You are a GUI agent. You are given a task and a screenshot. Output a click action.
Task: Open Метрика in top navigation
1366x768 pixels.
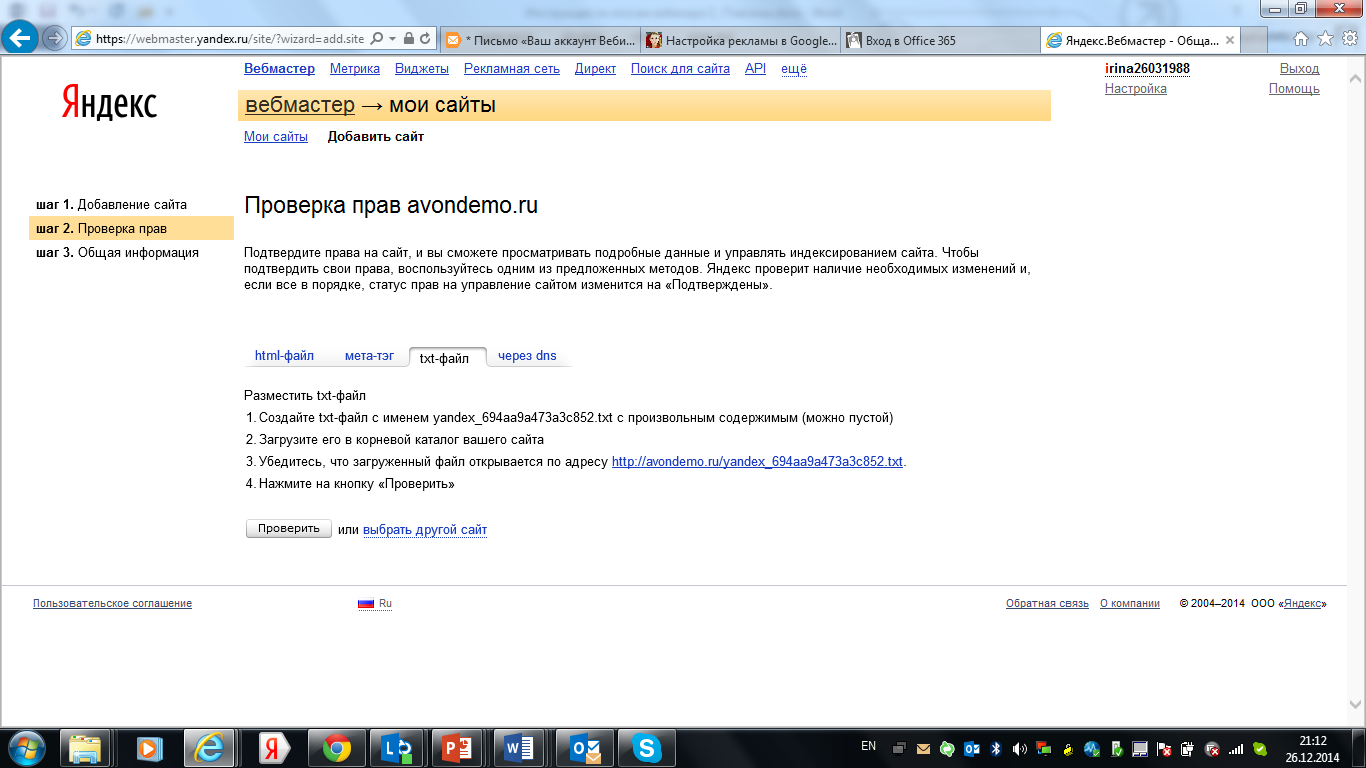[x=355, y=69]
